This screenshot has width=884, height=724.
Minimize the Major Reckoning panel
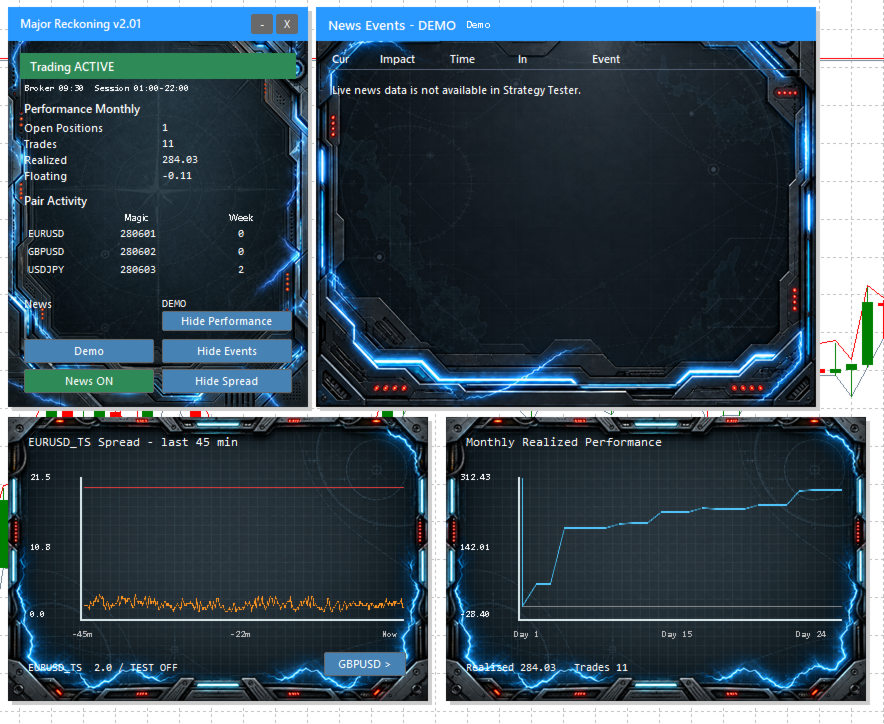(262, 24)
